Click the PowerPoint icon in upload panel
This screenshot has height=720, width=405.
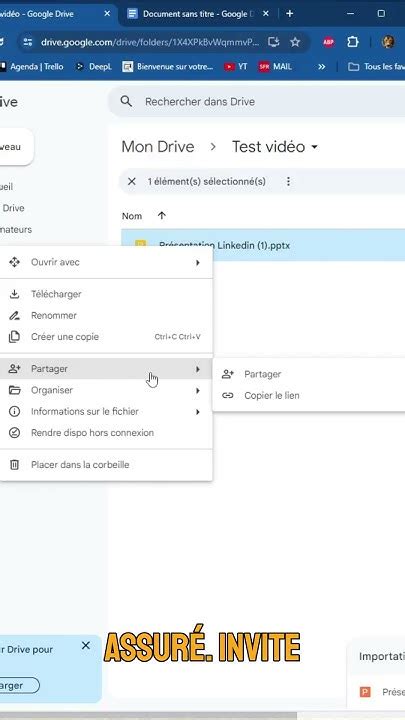(x=365, y=692)
